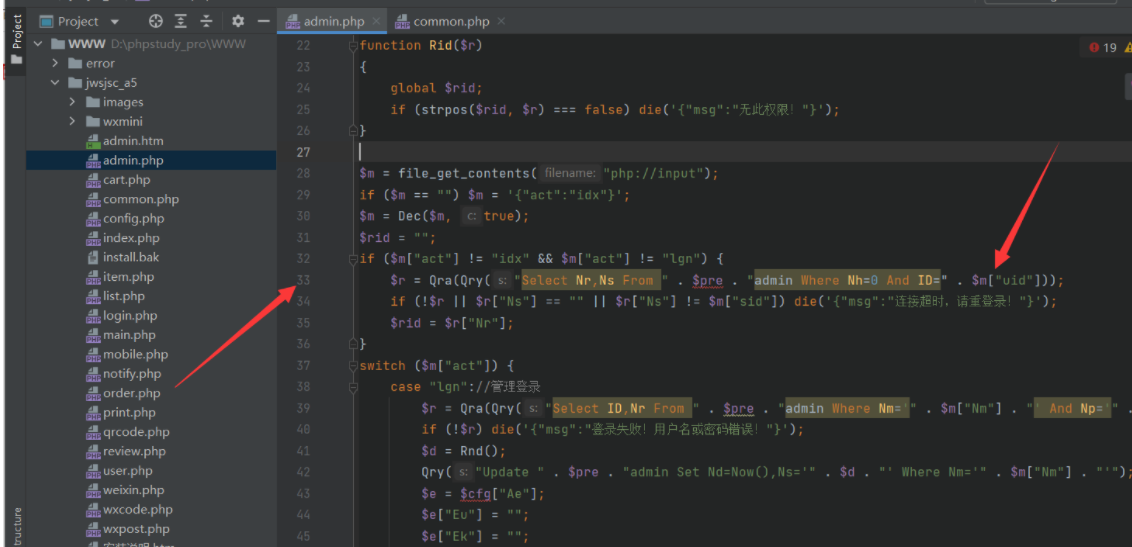Select wxcode.php in the project tree

point(137,510)
